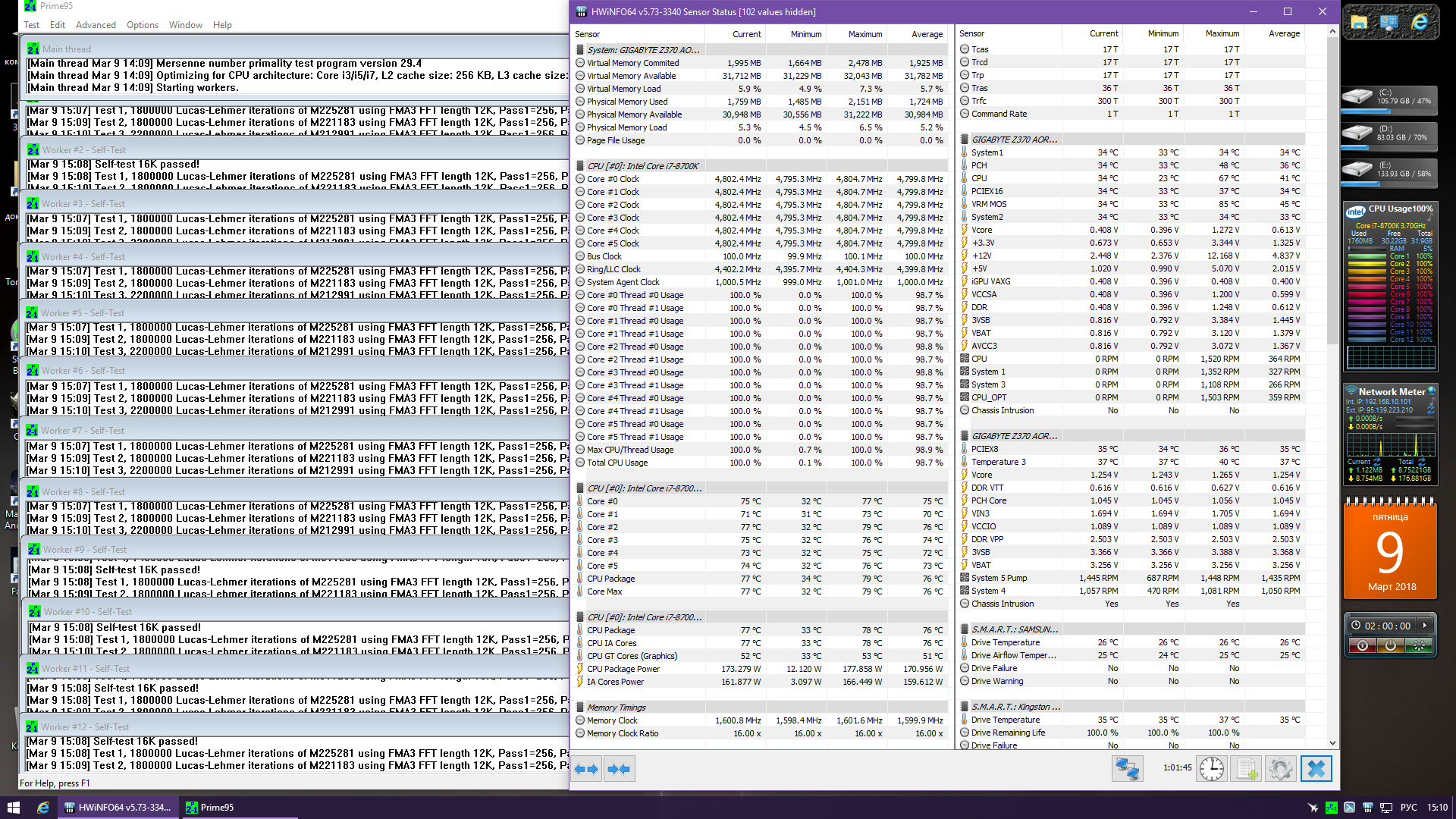
Task: Click the Maximum column header on left
Action: (864, 34)
